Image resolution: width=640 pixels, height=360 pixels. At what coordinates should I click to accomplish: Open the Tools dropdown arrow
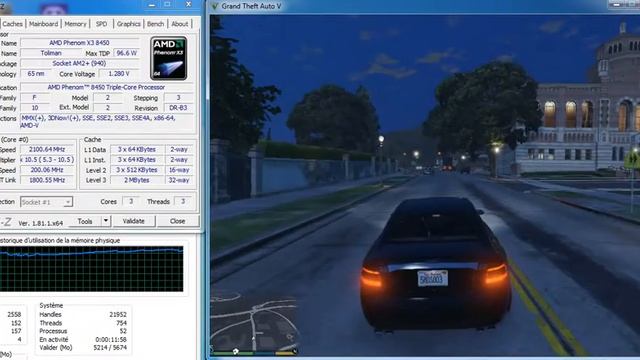click(x=106, y=221)
